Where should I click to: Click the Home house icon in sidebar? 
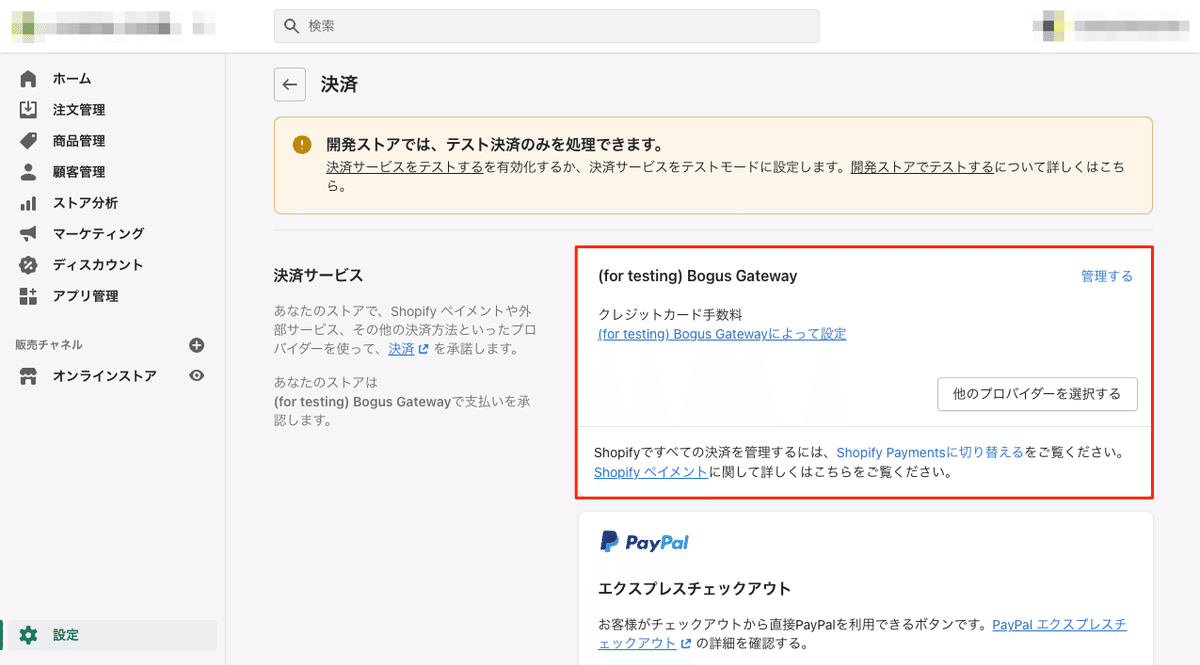[28, 79]
